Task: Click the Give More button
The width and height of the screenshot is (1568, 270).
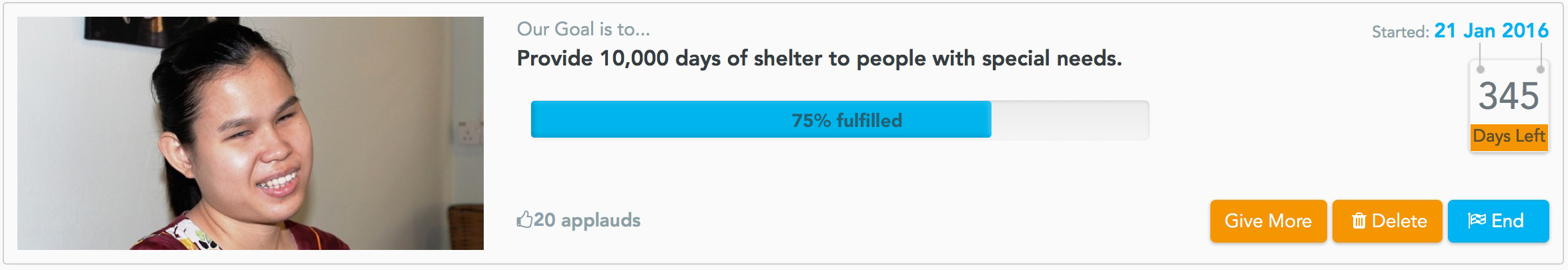Action: click(x=1268, y=221)
